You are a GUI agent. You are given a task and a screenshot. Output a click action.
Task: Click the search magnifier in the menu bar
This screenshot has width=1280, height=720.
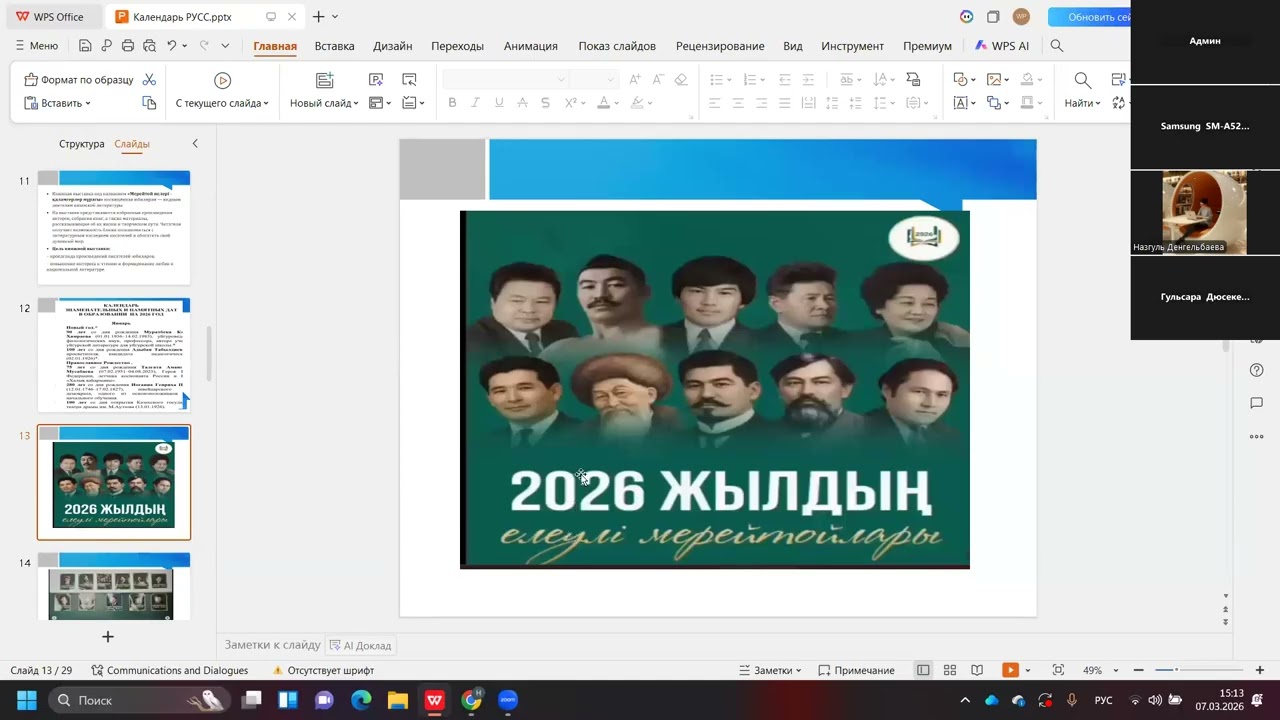coord(1057,46)
